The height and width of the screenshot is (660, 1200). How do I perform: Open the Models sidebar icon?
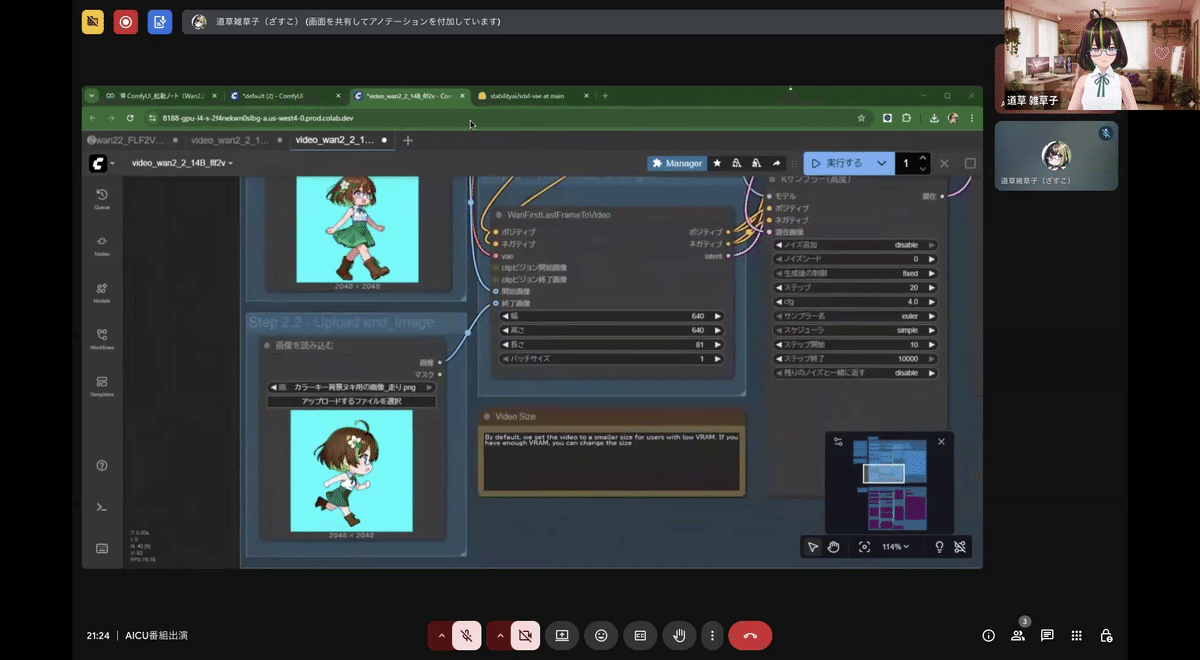click(x=102, y=291)
